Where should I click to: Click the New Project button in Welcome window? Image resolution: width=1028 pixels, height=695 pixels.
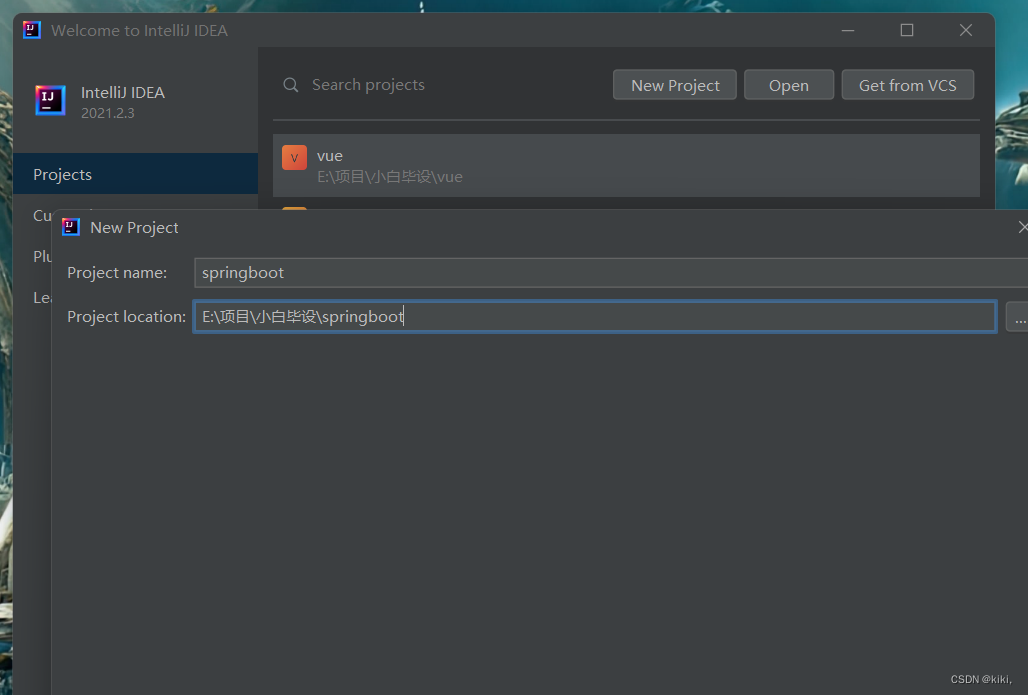click(675, 85)
